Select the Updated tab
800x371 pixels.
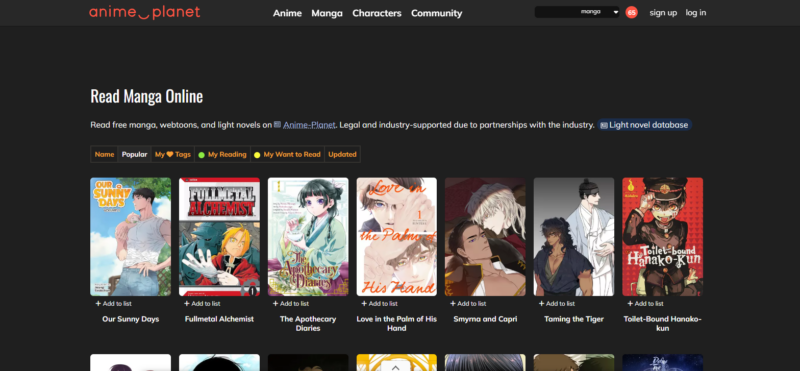point(342,154)
